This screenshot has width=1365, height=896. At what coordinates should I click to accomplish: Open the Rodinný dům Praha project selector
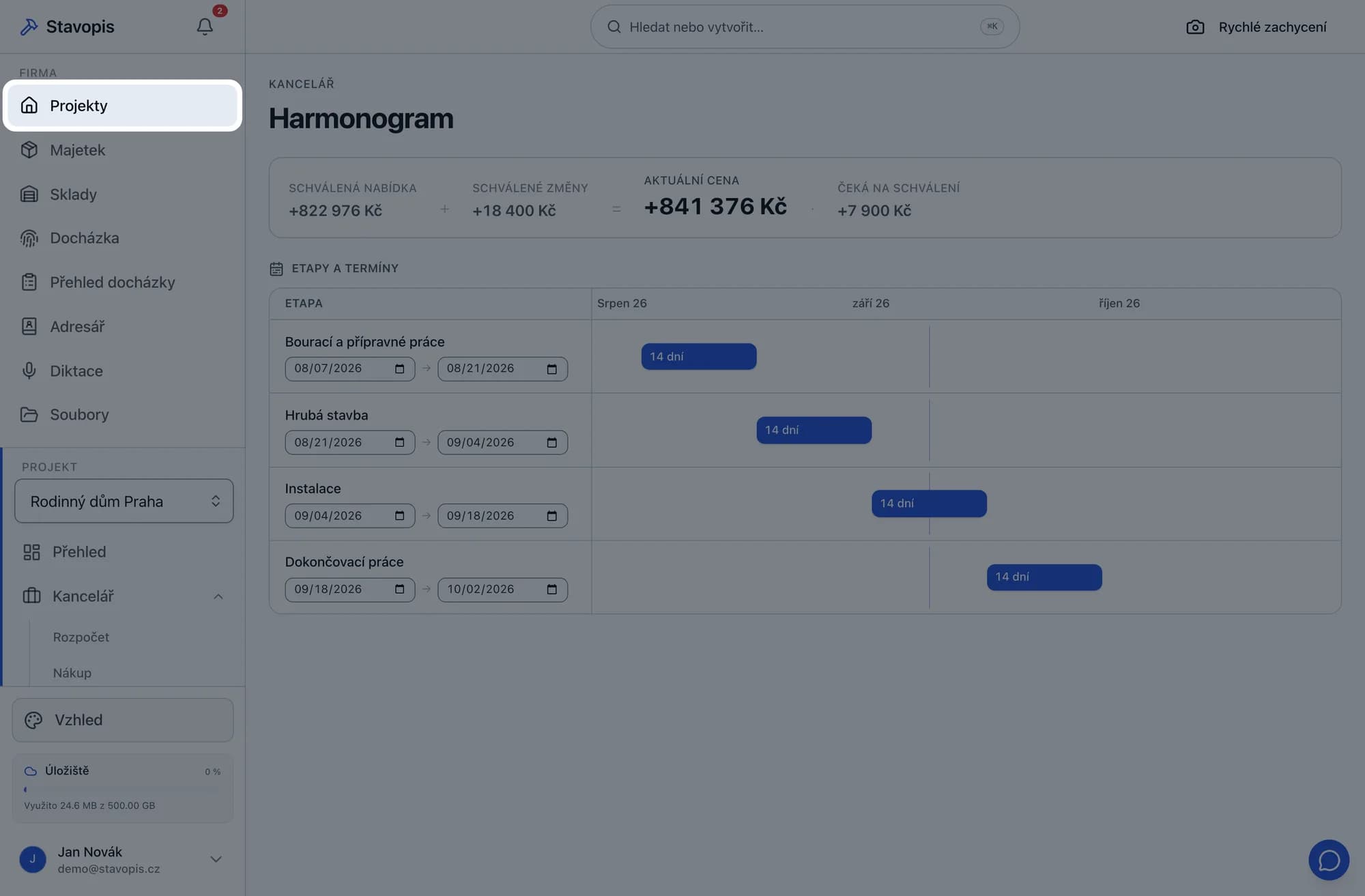124,501
